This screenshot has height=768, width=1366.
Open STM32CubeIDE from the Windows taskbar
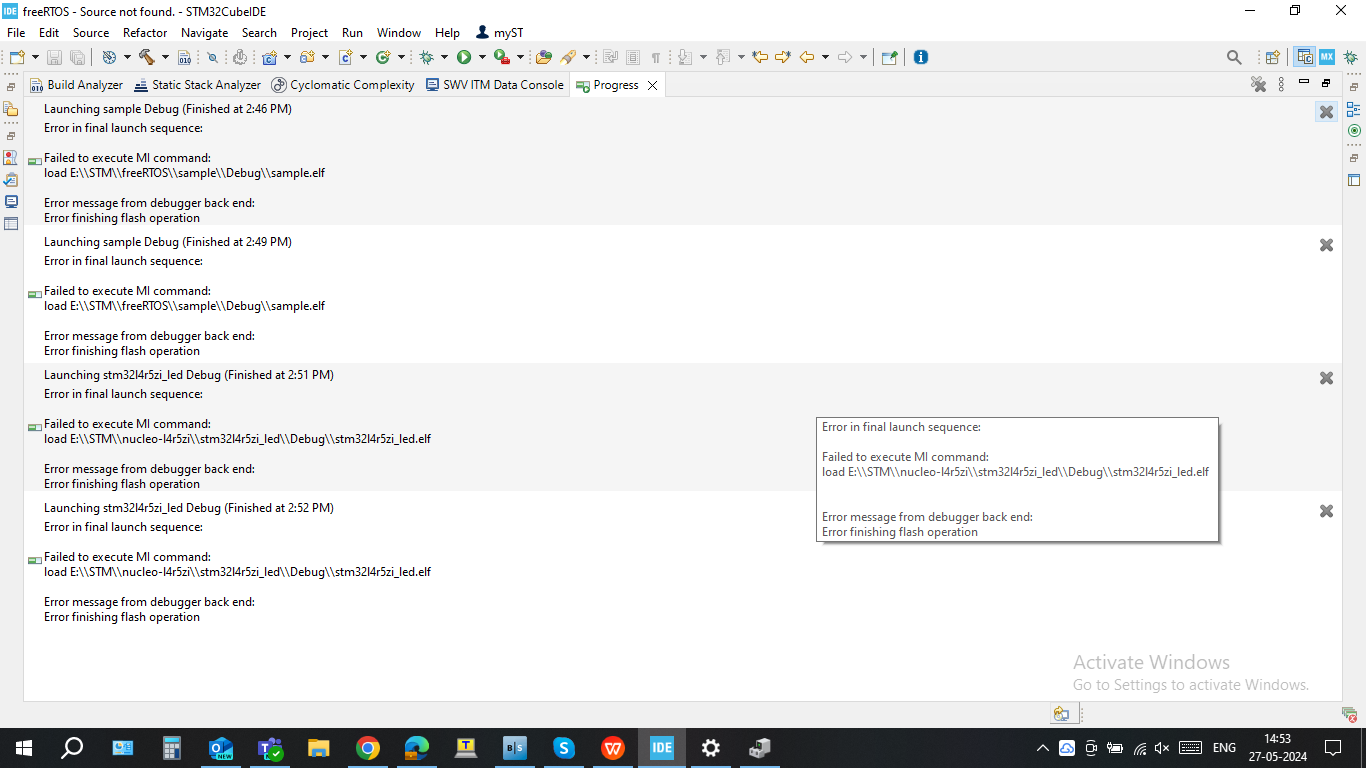[661, 748]
